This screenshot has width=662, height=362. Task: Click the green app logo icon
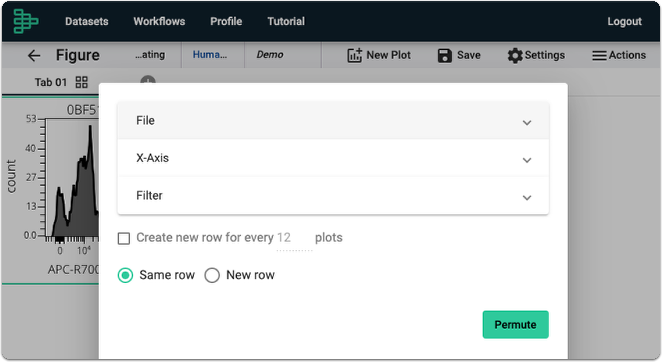click(26, 21)
